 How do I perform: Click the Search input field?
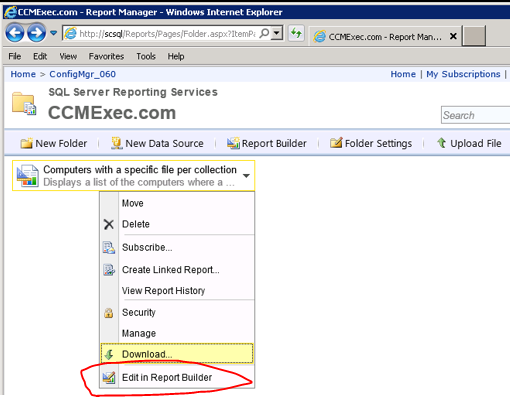tap(475, 115)
